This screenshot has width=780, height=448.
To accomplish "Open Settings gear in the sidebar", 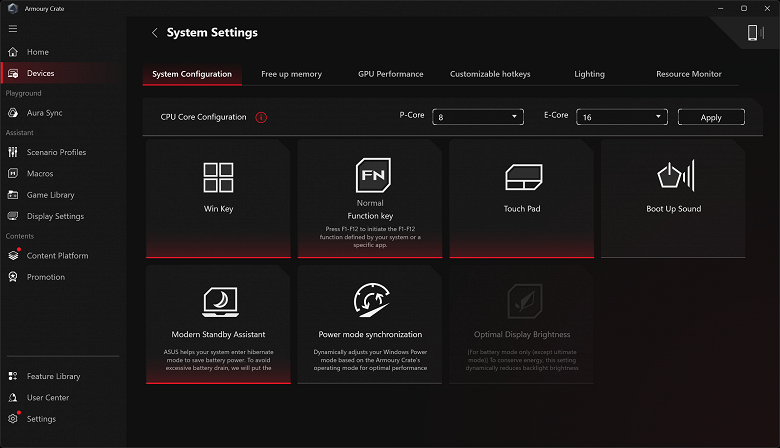I will coord(41,419).
